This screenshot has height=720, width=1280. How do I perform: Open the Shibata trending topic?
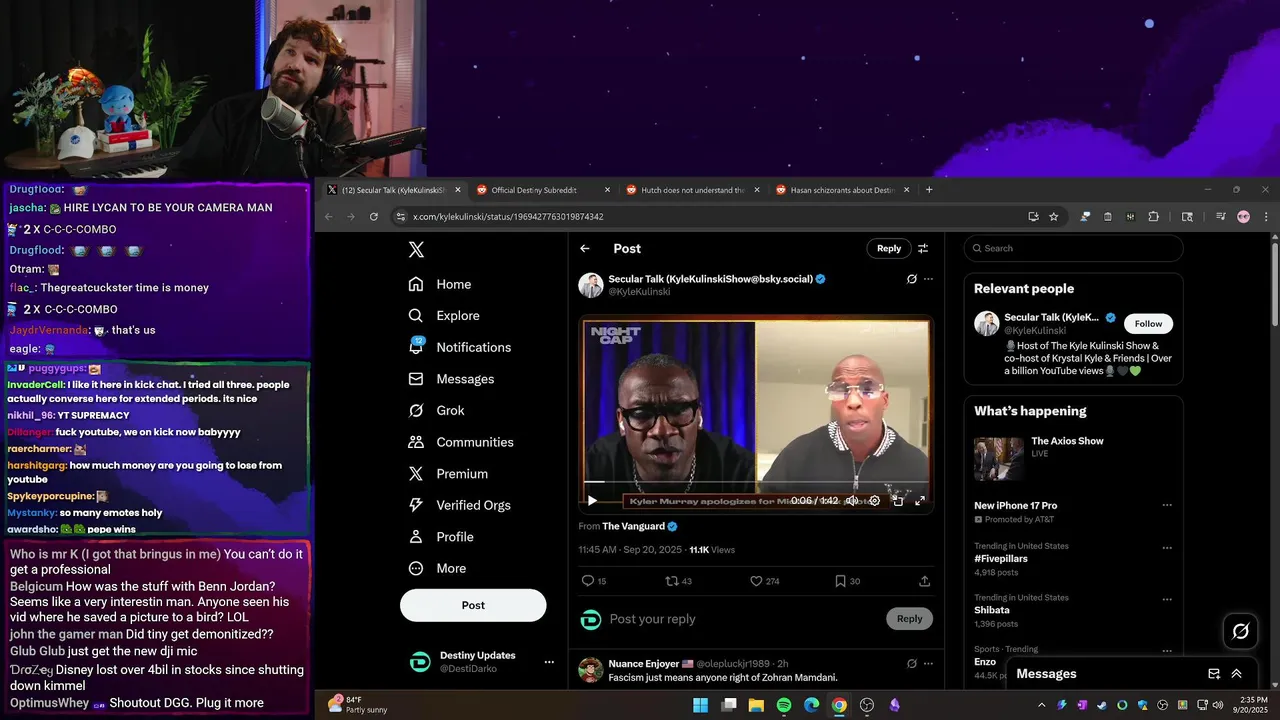[x=992, y=610]
